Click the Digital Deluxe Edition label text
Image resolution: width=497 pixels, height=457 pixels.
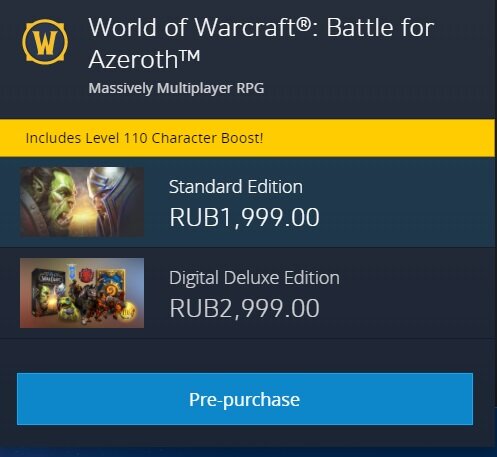coord(254,278)
